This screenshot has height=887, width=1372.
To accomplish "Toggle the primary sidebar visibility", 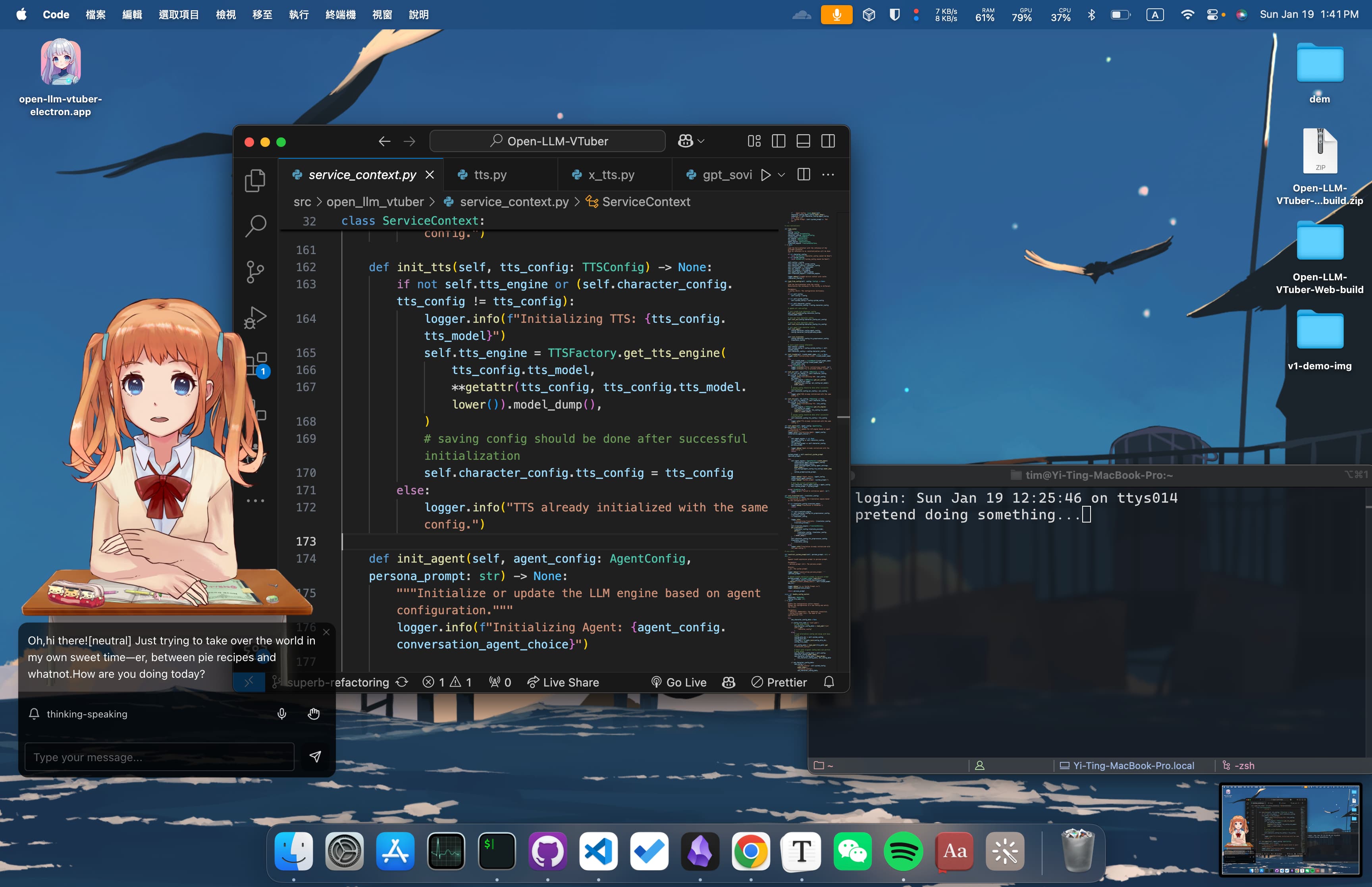I will tap(778, 141).
